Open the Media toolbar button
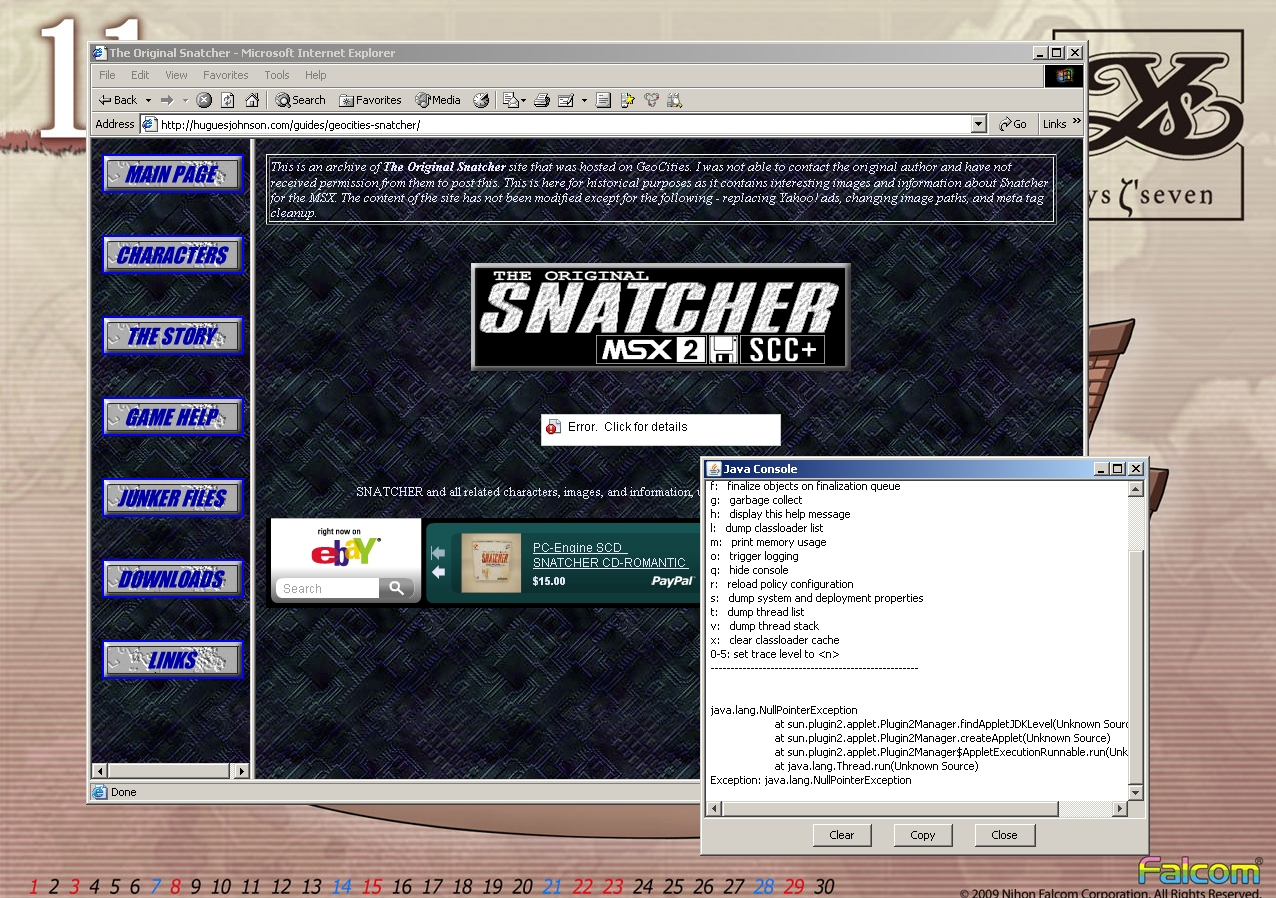 [x=438, y=100]
